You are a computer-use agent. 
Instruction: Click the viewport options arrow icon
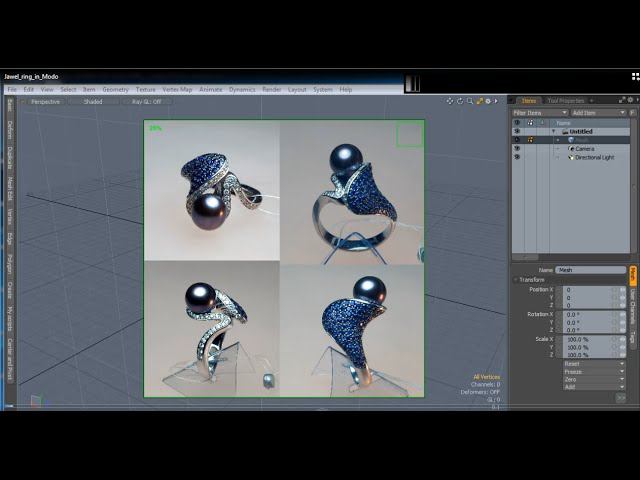tap(496, 101)
